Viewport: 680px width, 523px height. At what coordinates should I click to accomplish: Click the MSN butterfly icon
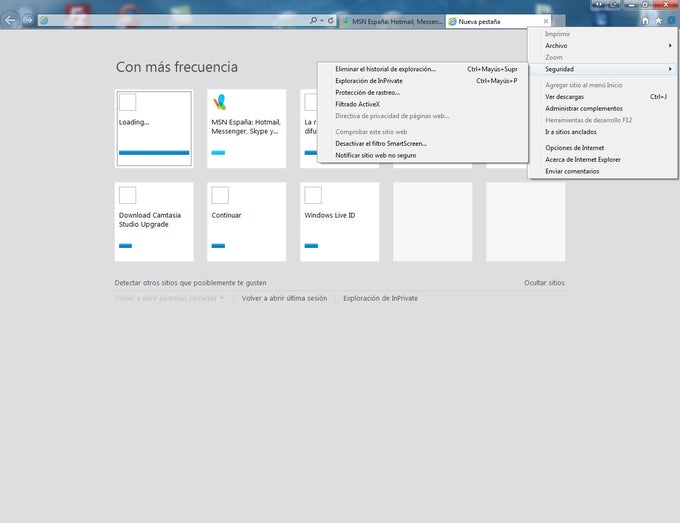click(220, 102)
